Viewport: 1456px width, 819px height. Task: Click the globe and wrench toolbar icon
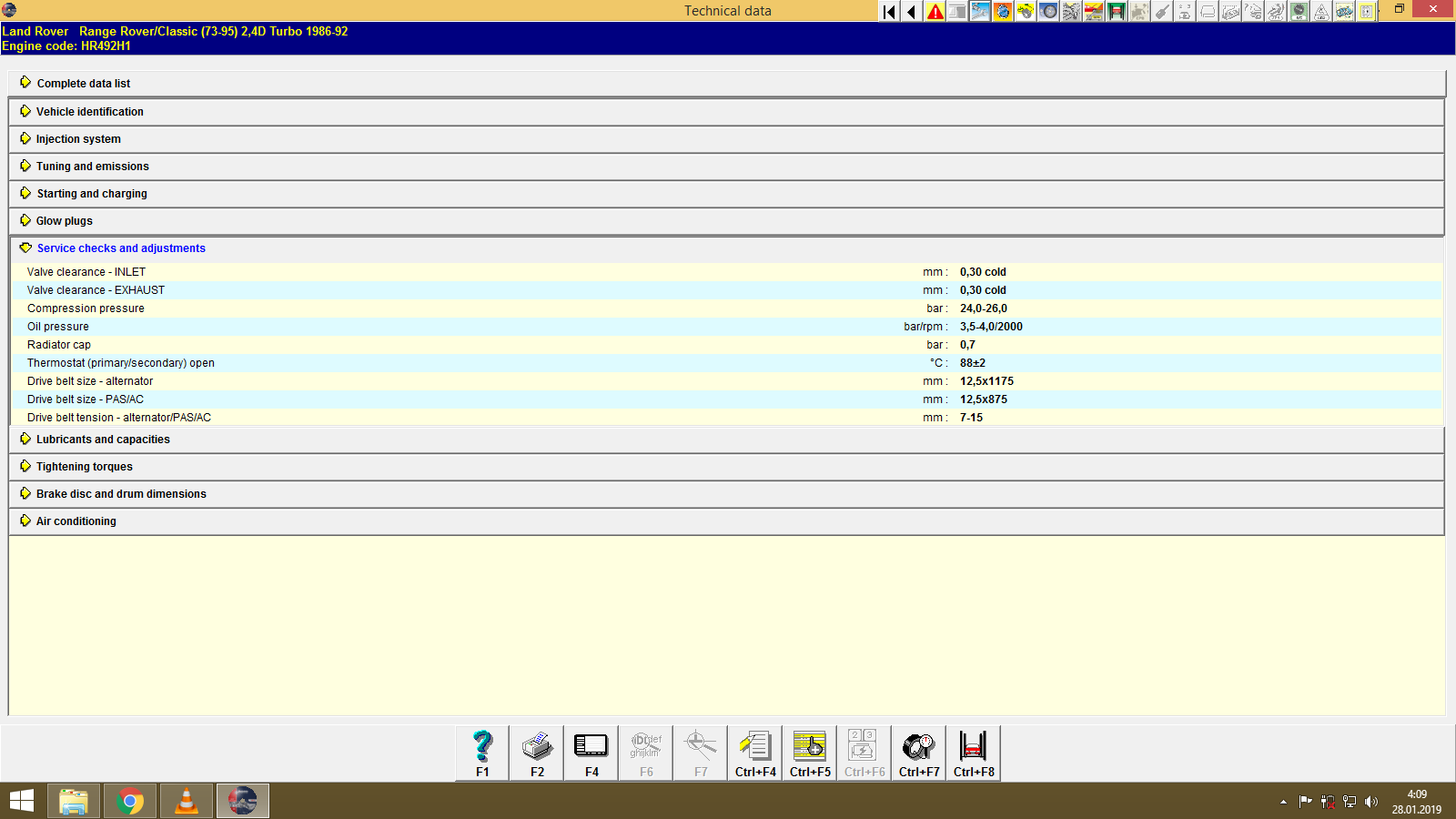(1001, 12)
